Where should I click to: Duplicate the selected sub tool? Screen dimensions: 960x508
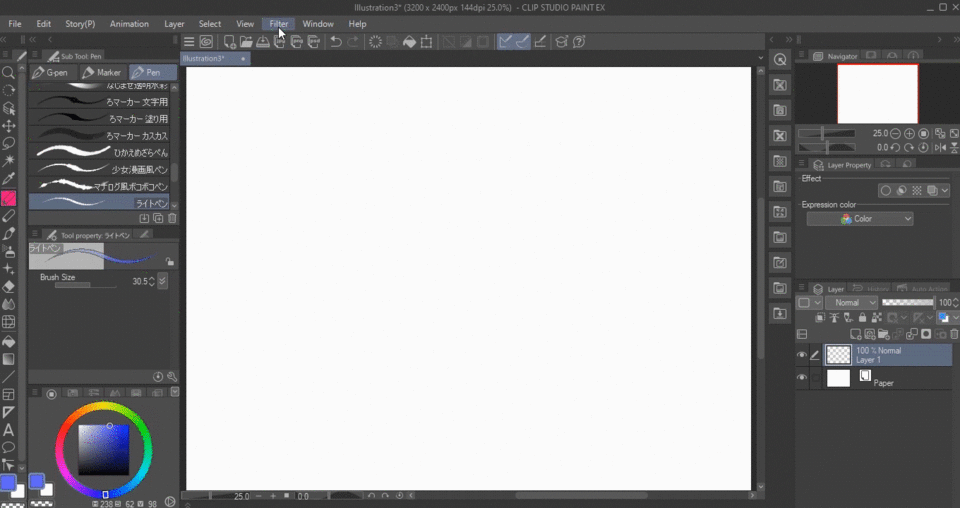tap(158, 219)
